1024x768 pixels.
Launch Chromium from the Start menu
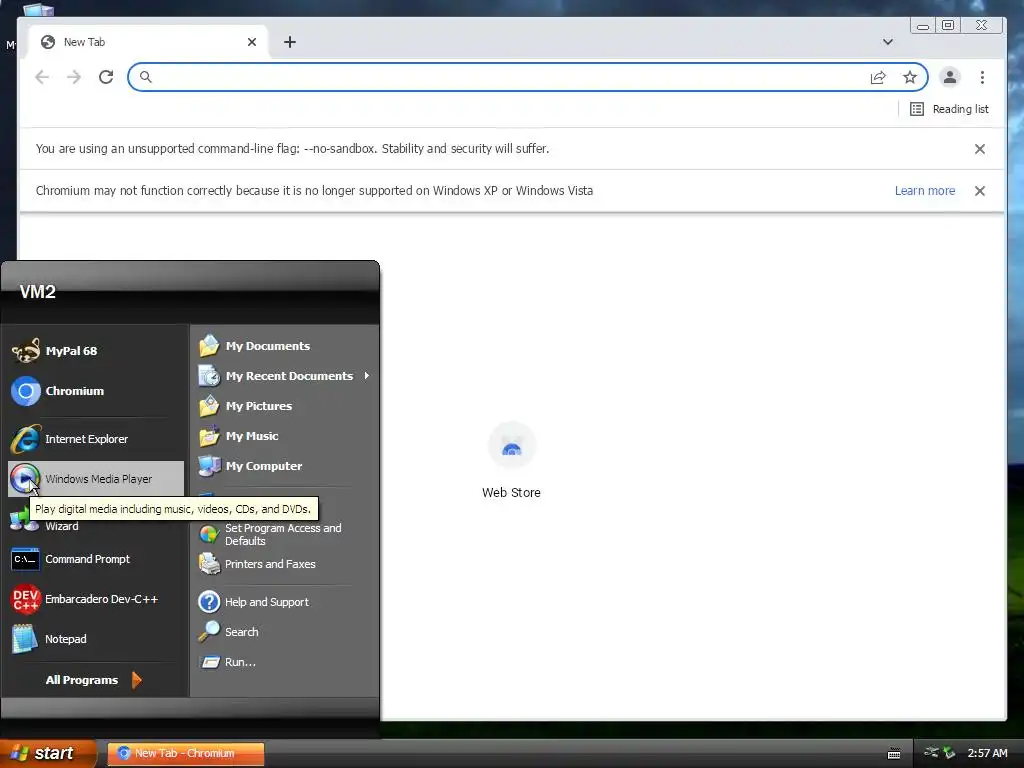tap(95, 391)
